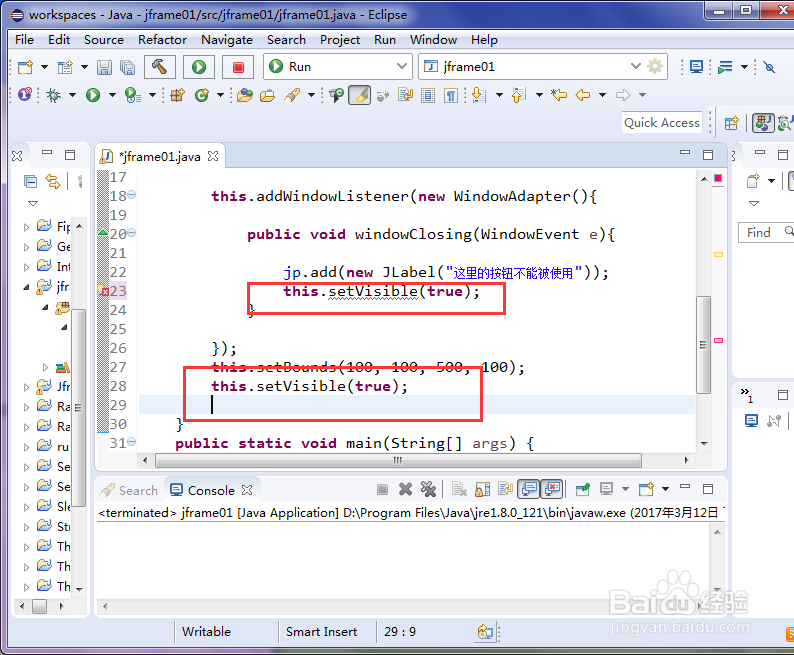794x655 pixels.
Task: Switch to the Console tab
Action: click(x=211, y=490)
